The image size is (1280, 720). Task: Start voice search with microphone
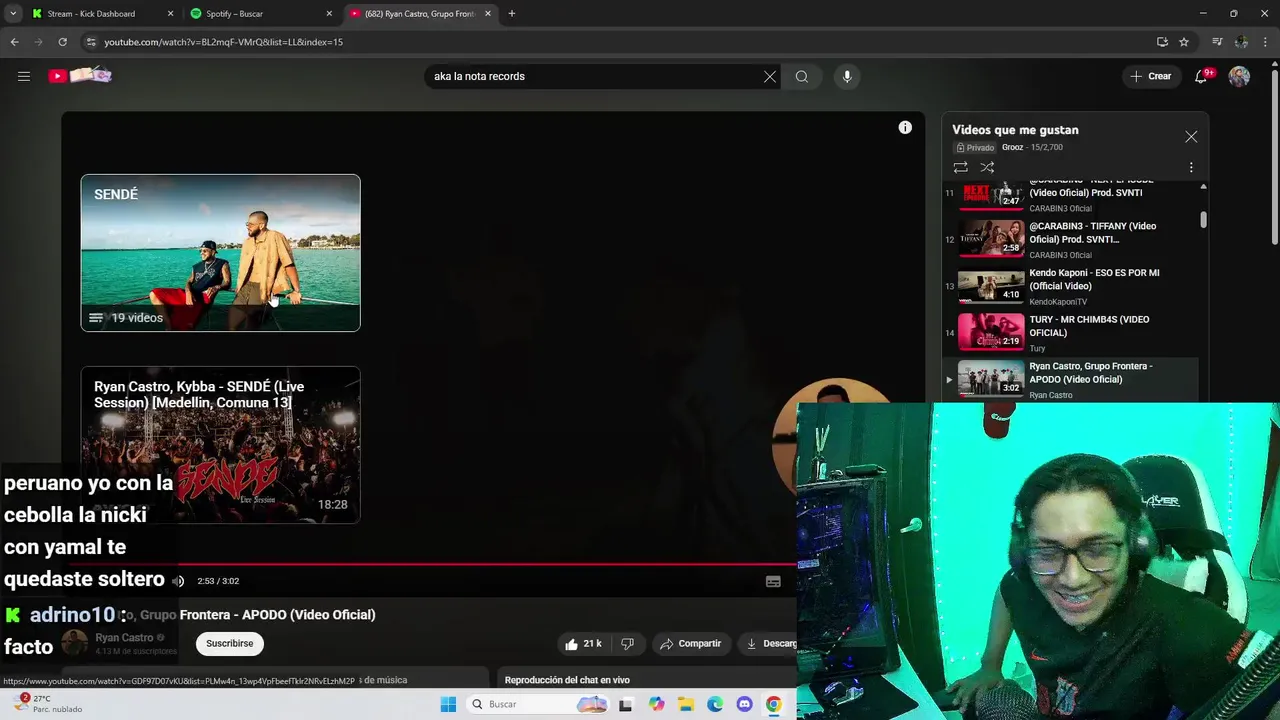(847, 76)
